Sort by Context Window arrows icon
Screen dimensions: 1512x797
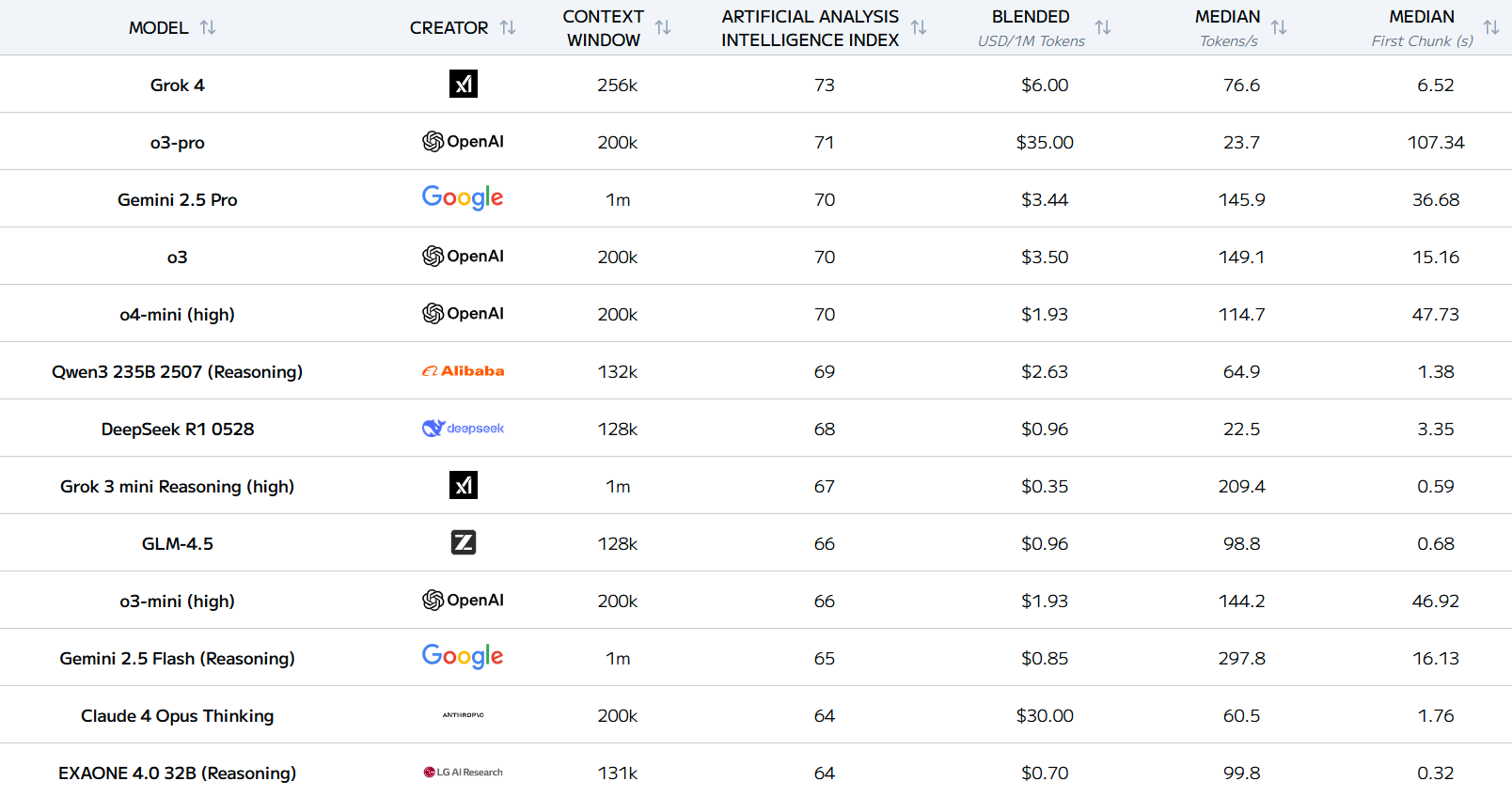click(663, 28)
